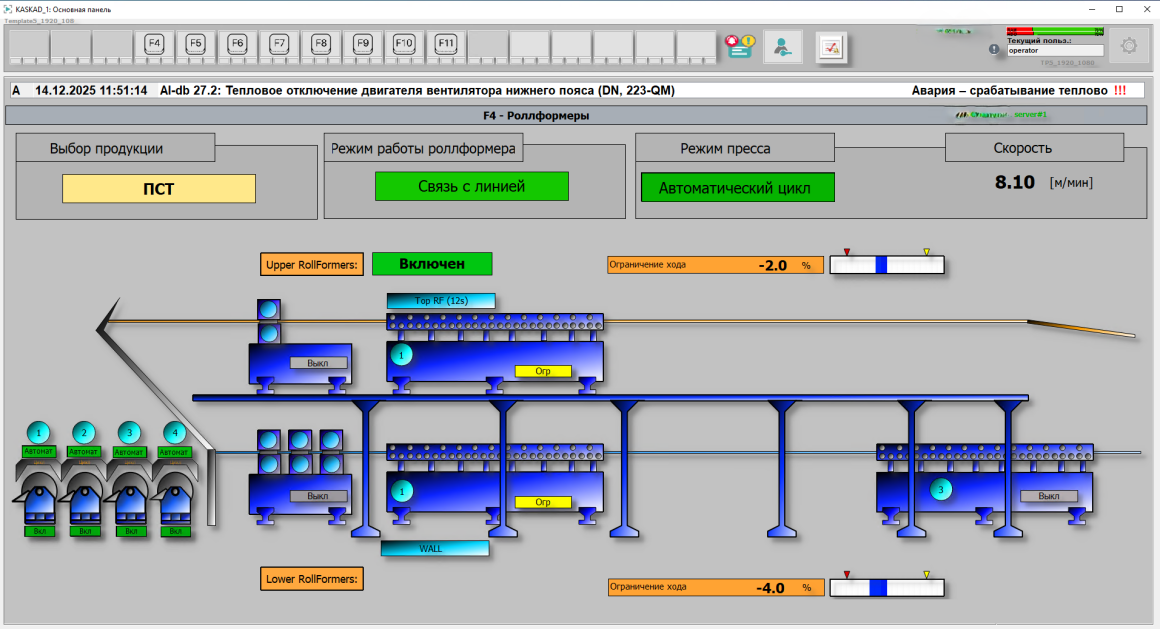Screen dimensions: 1160x629
Task: Toggle 'Выкл' on the right-side rollformer 3
Action: pos(1048,496)
